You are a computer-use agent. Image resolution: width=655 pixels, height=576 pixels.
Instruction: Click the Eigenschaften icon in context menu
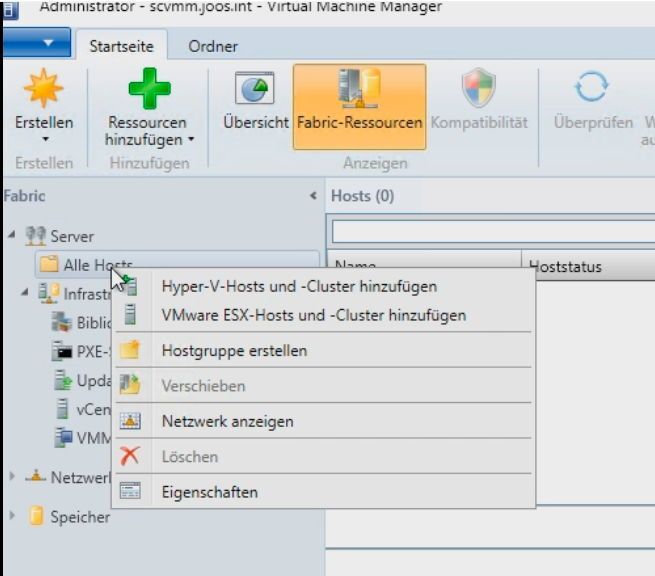(130, 491)
